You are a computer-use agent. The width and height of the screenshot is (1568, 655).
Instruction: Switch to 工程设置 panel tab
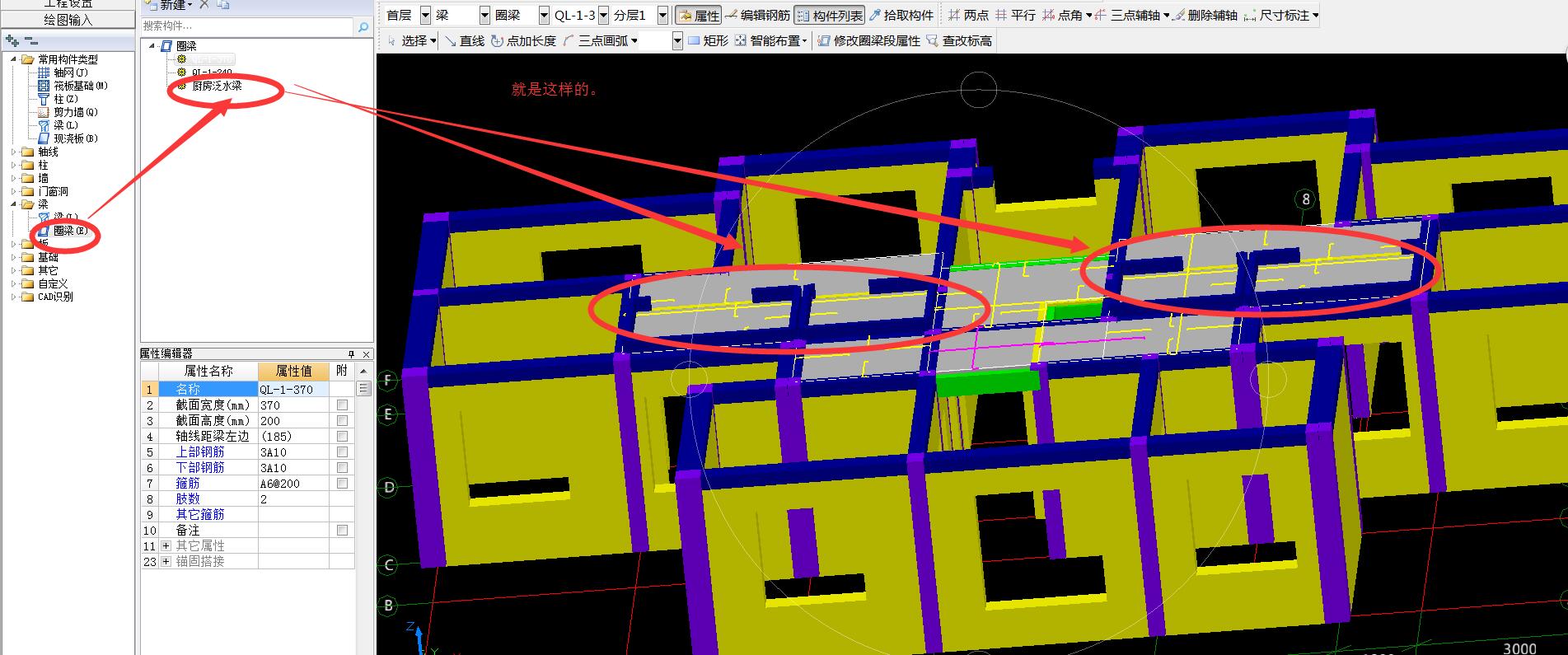click(x=68, y=4)
